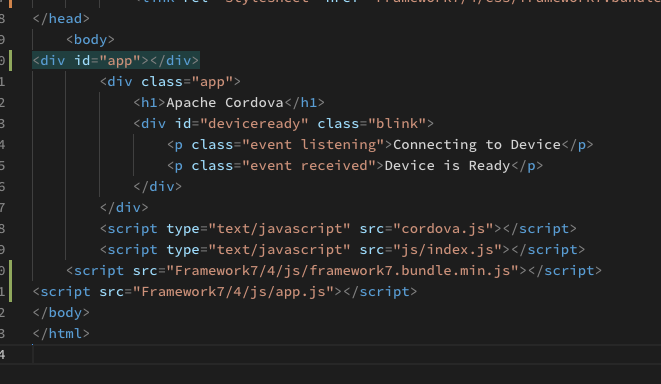The image size is (661, 384).
Task: Click the "event listening" class attribute value
Action: pos(313,145)
